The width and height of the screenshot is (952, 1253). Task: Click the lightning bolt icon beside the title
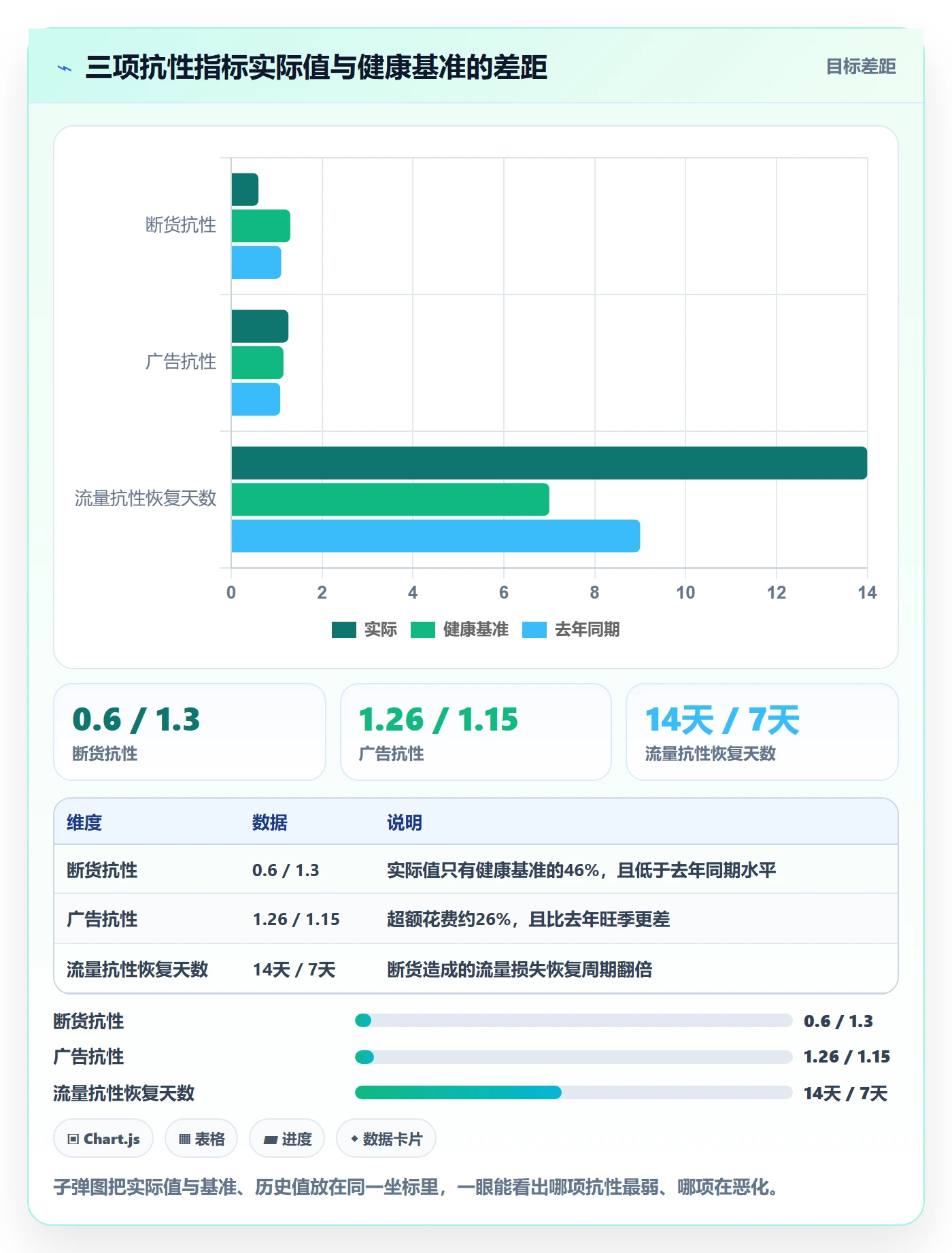[65, 68]
